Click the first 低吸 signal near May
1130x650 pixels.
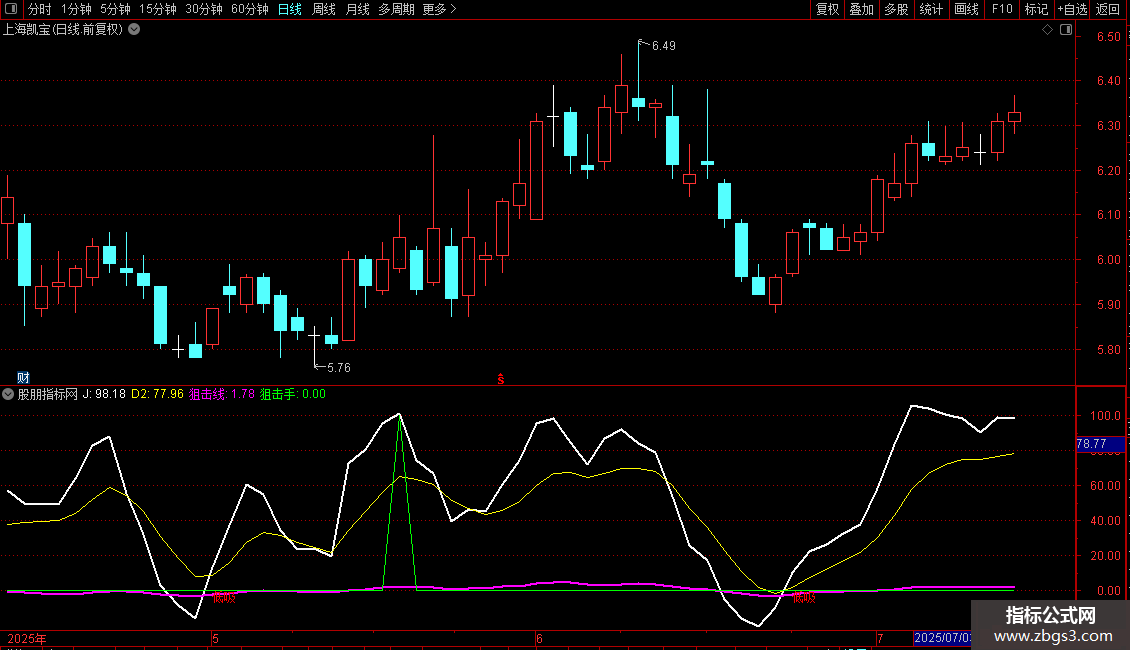[224, 597]
